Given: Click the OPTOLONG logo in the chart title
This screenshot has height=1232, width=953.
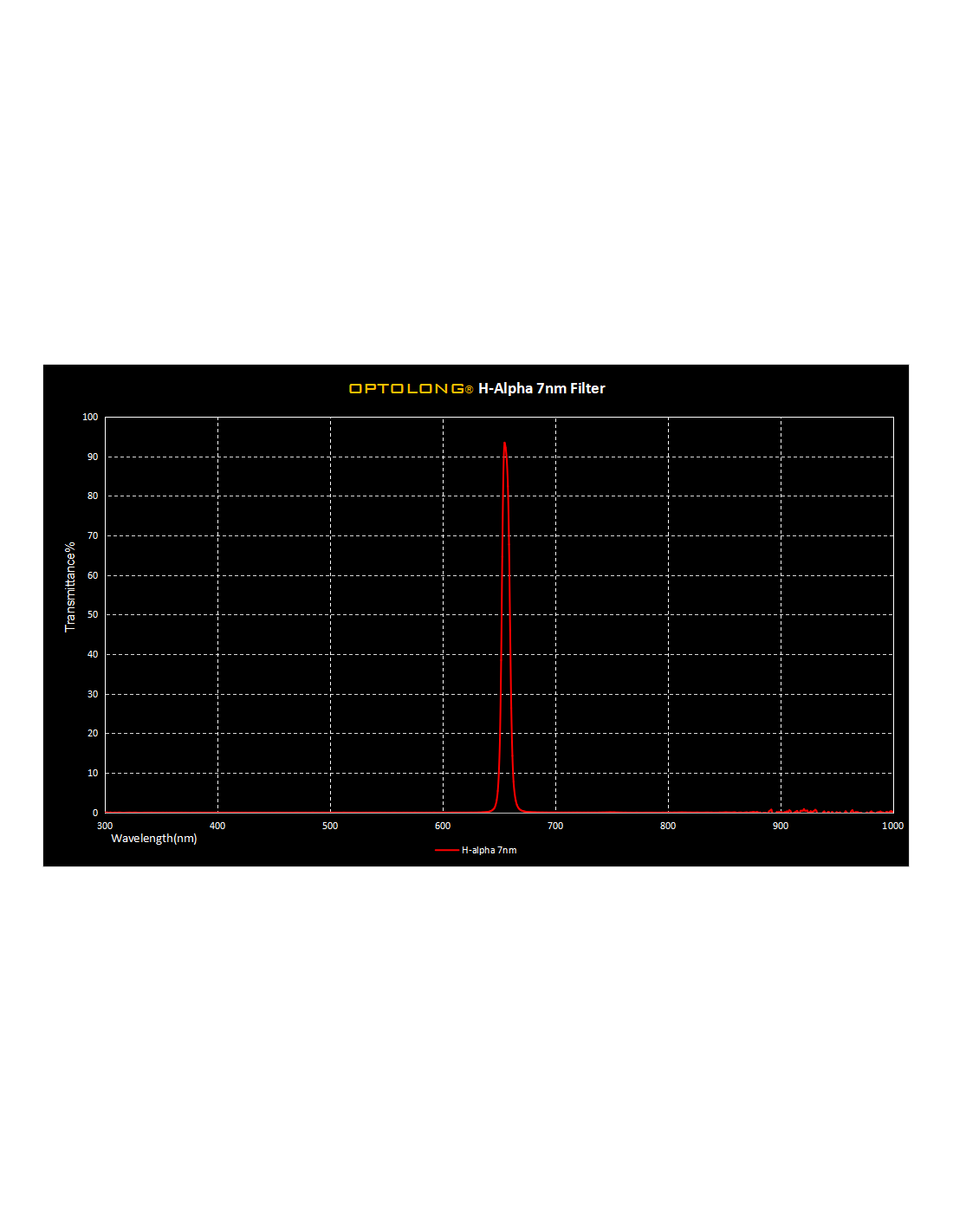Looking at the screenshot, I should [406, 389].
